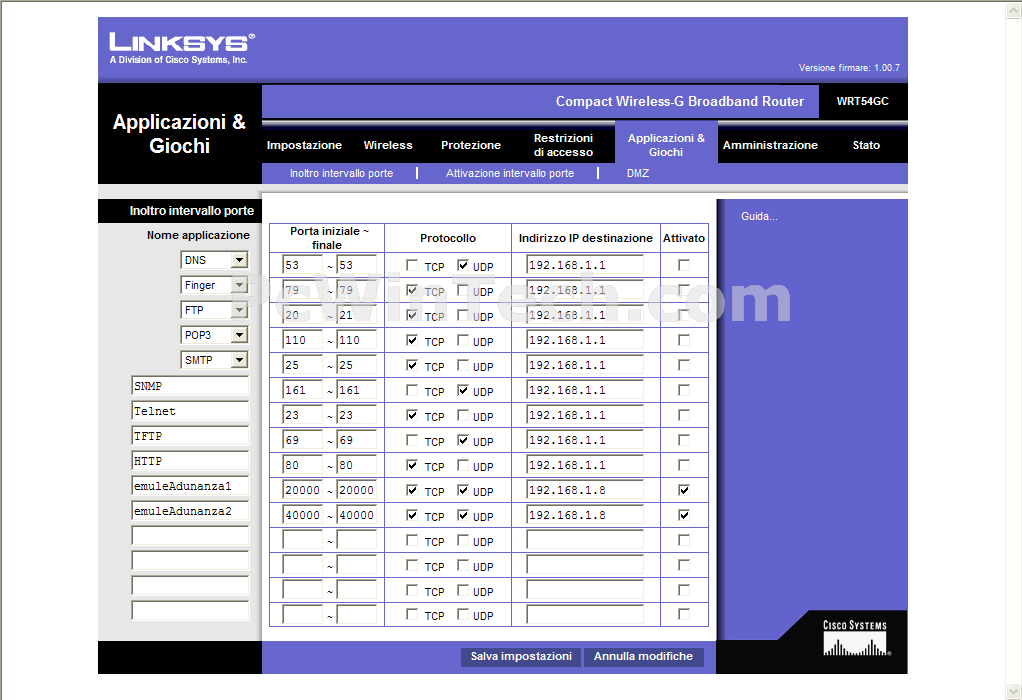Click the scrollbar down arrow

tap(1014, 691)
